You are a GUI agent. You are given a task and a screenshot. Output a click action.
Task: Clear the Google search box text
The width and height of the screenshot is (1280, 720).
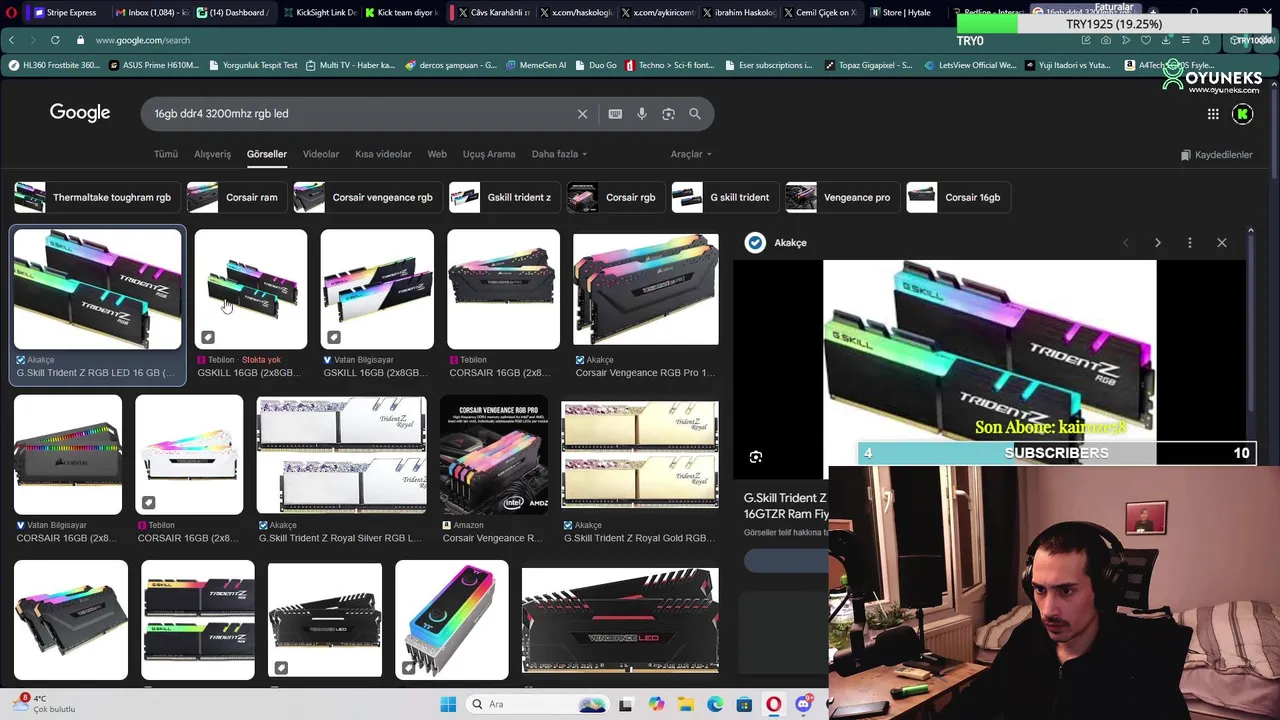582,114
